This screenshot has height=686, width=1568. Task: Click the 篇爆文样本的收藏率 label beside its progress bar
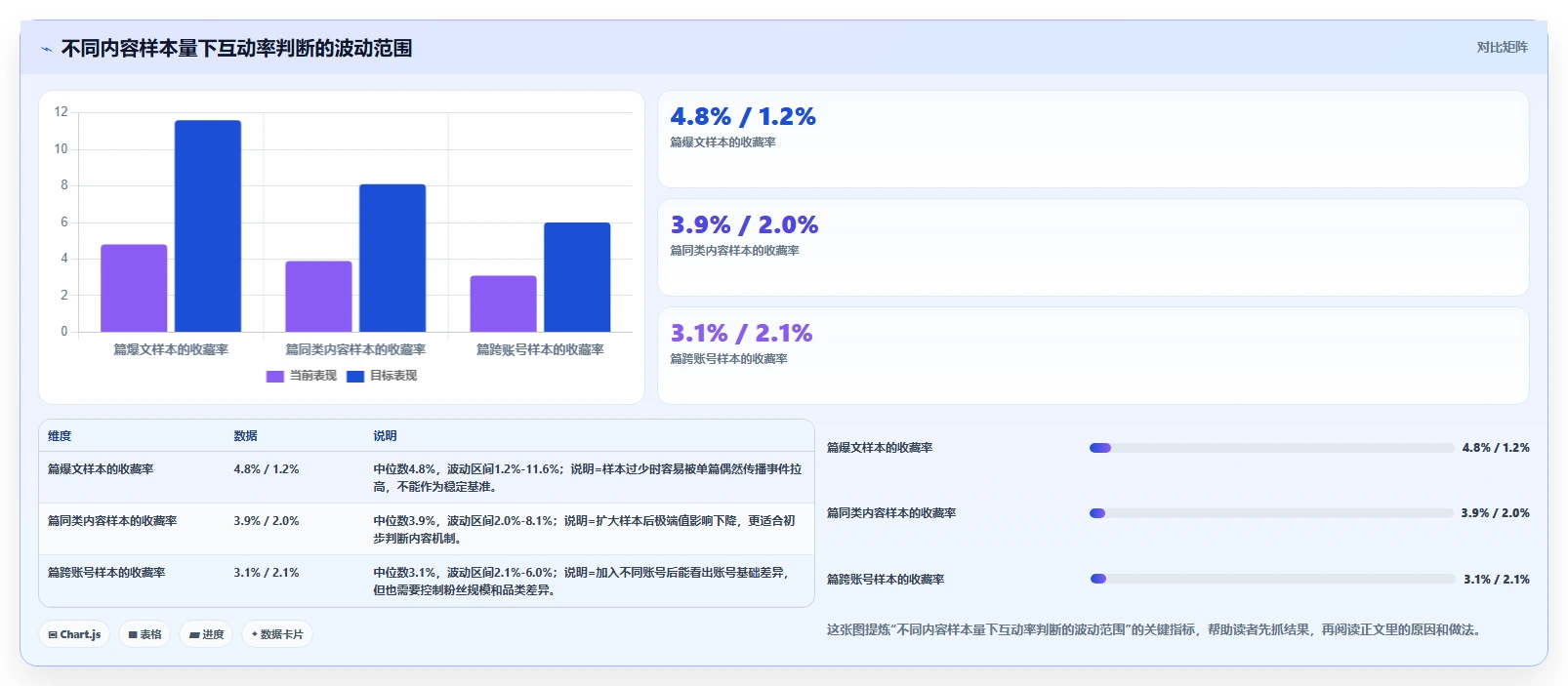(880, 448)
